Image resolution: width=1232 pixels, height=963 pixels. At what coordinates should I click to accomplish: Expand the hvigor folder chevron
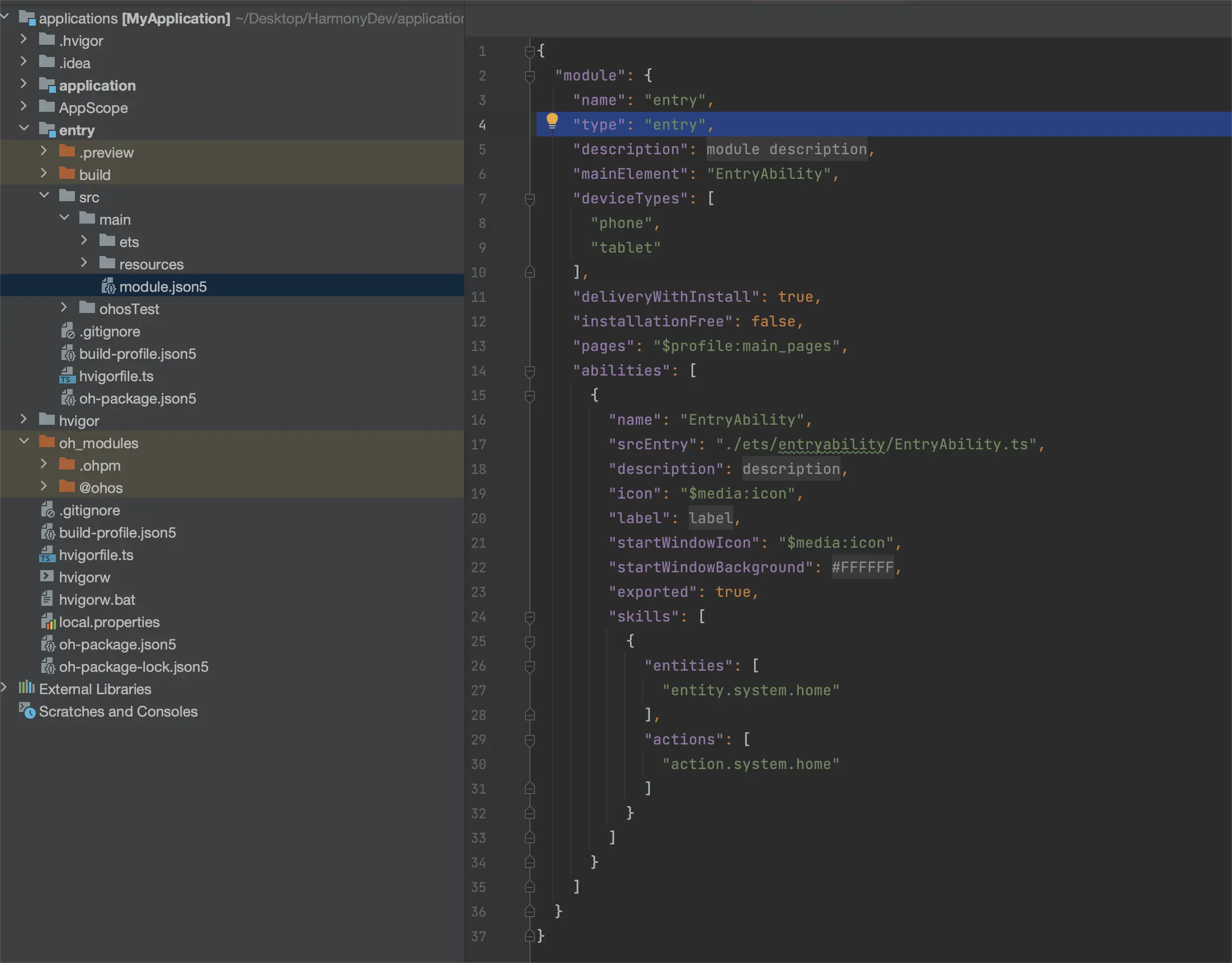pyautogui.click(x=23, y=419)
